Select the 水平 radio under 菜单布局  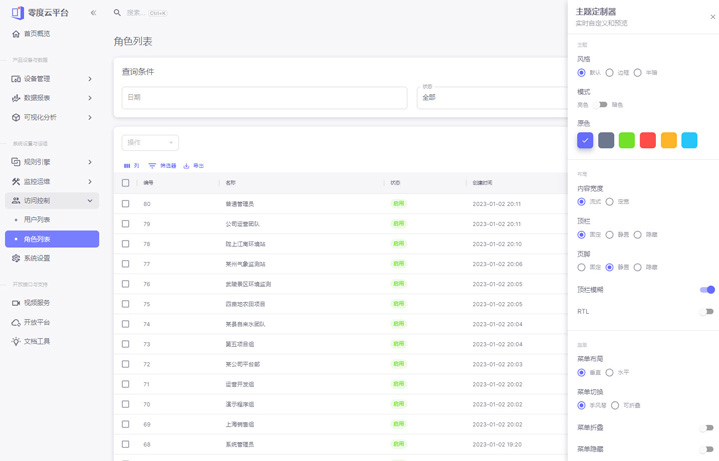pyautogui.click(x=609, y=372)
